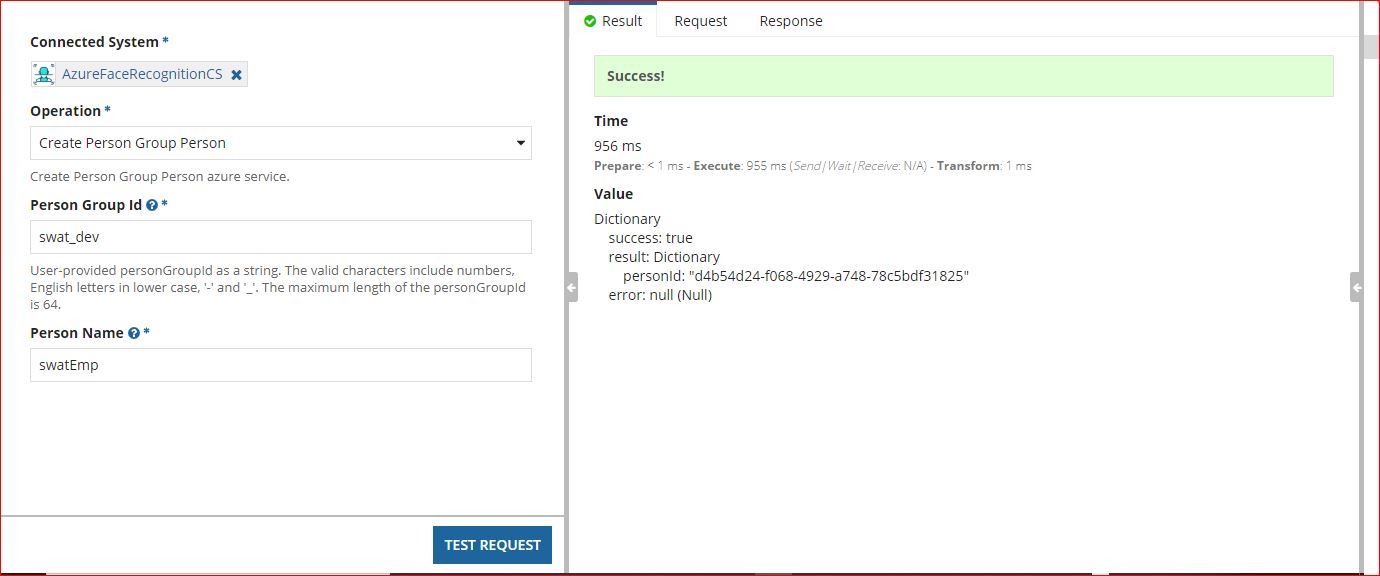Remove the AzureFaceRecognitionCS connected system
Screen dimensions: 1380x576
[236, 75]
